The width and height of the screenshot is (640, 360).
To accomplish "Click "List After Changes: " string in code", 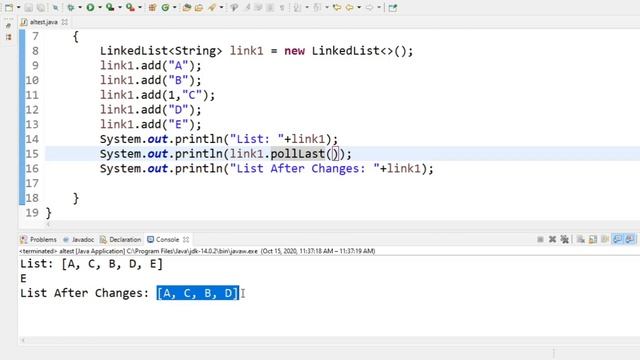I will tap(304, 169).
